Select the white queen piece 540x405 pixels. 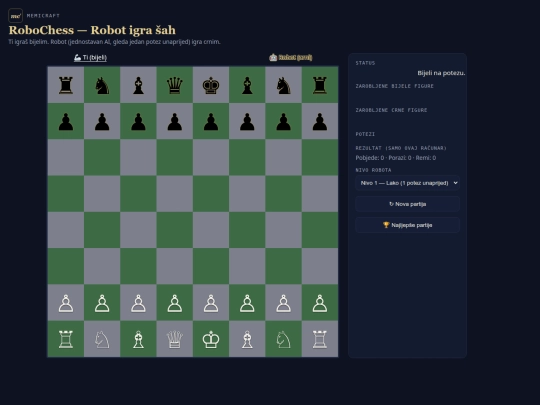175,339
